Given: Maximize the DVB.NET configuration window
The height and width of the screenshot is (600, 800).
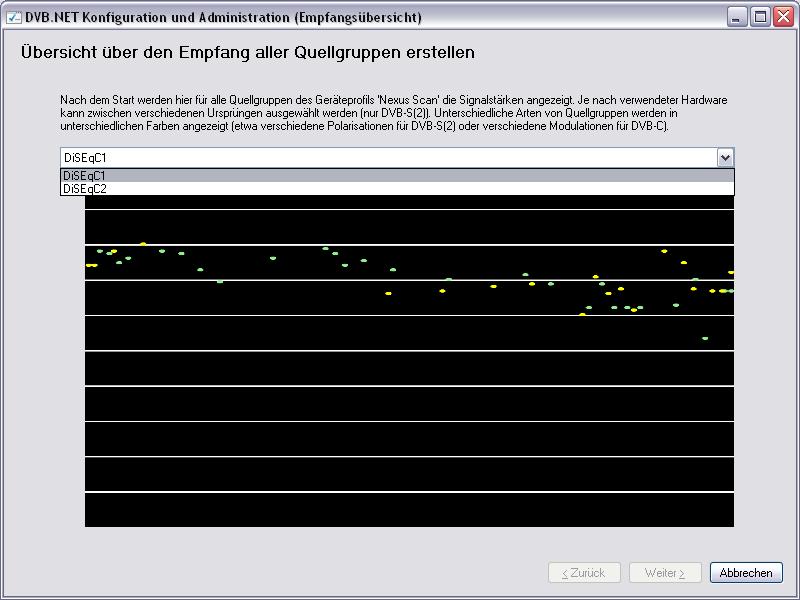Looking at the screenshot, I should (x=760, y=17).
